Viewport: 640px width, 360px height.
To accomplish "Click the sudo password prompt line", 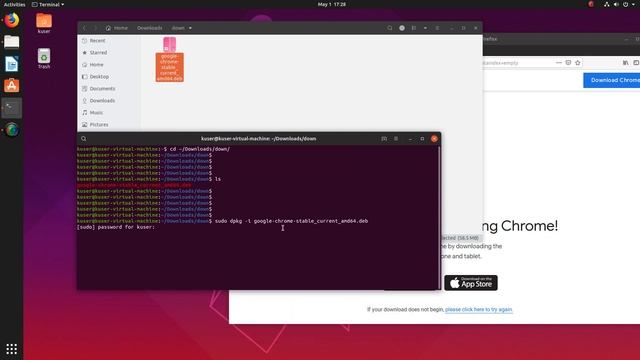I will [116, 227].
